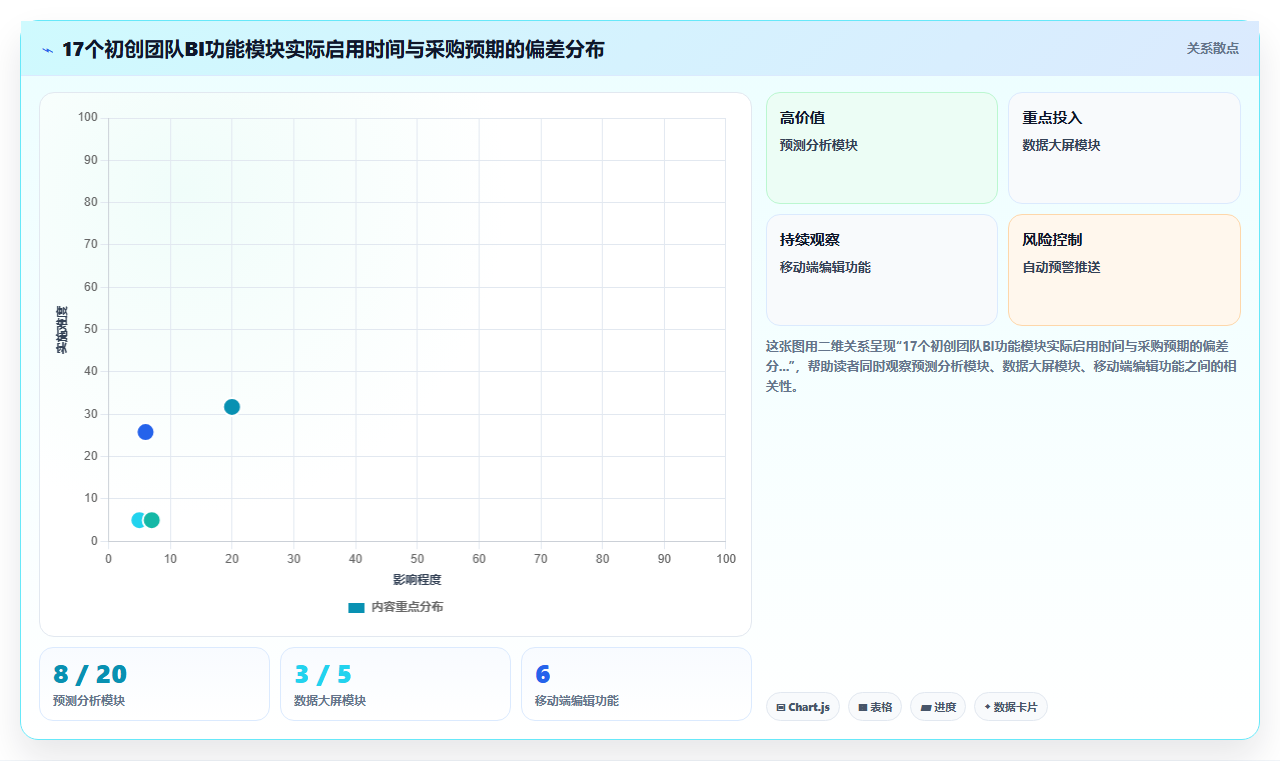Click 自动预警推送 text in 风险控制 card
This screenshot has width=1280, height=761.
click(x=1061, y=267)
